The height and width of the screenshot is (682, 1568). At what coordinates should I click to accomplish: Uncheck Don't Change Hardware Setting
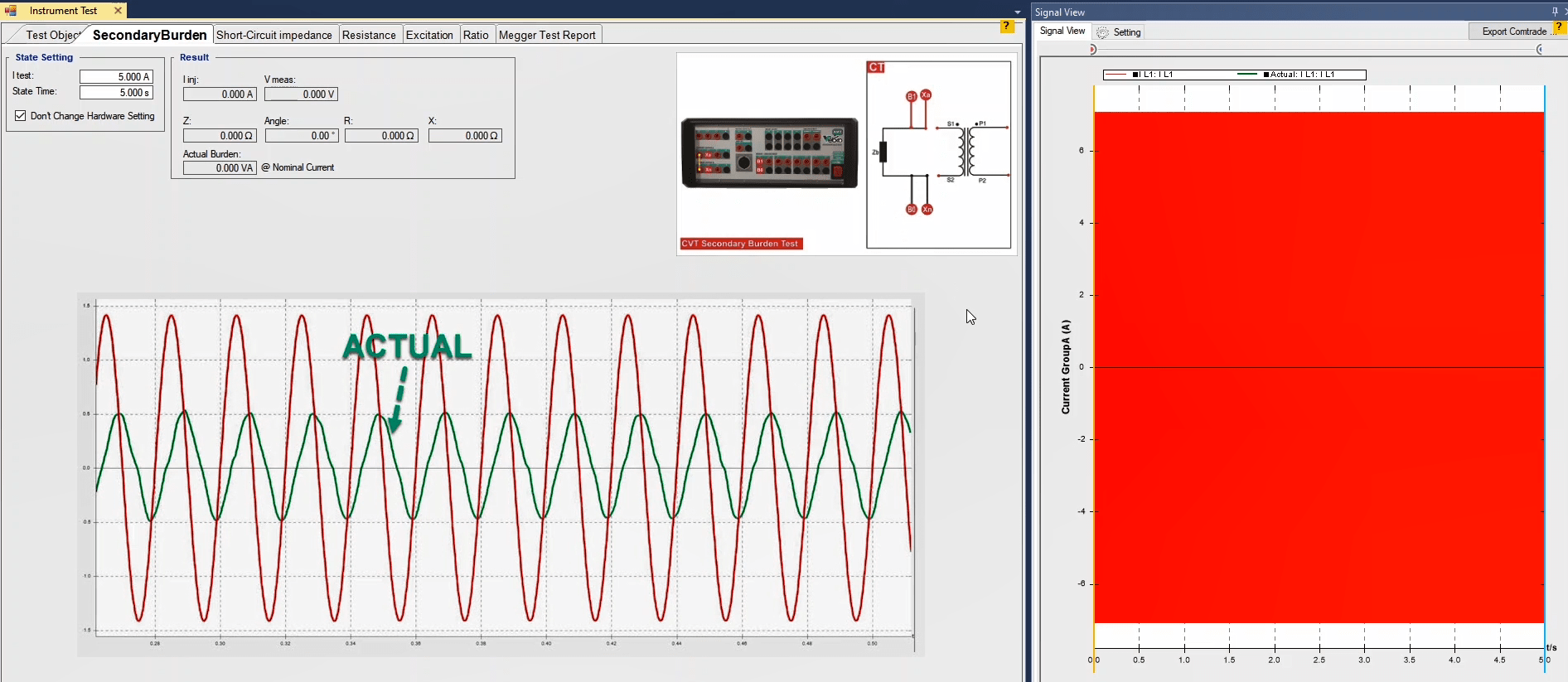pos(21,116)
